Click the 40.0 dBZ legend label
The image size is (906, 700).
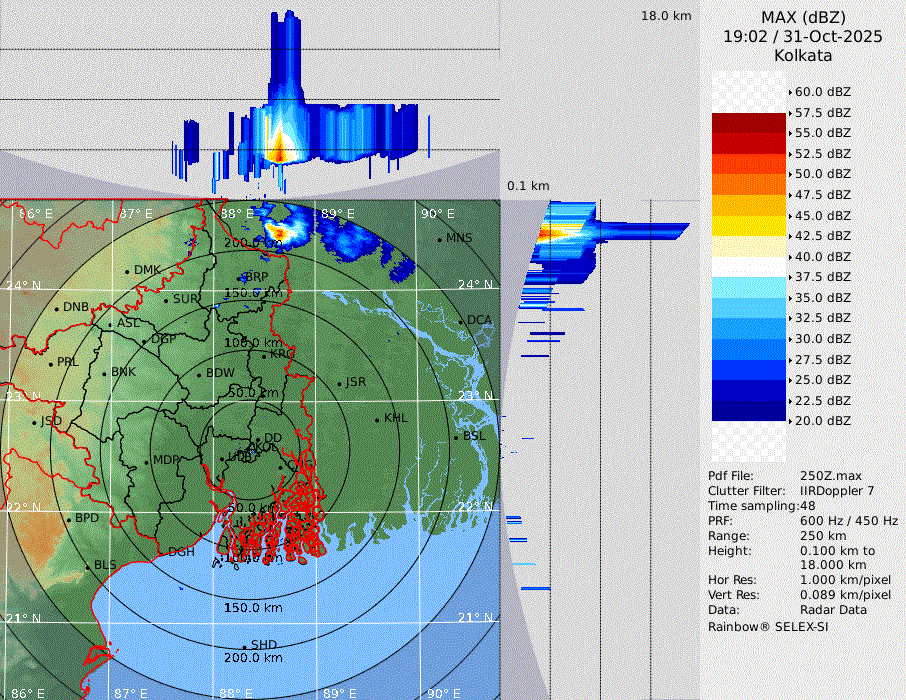point(822,256)
